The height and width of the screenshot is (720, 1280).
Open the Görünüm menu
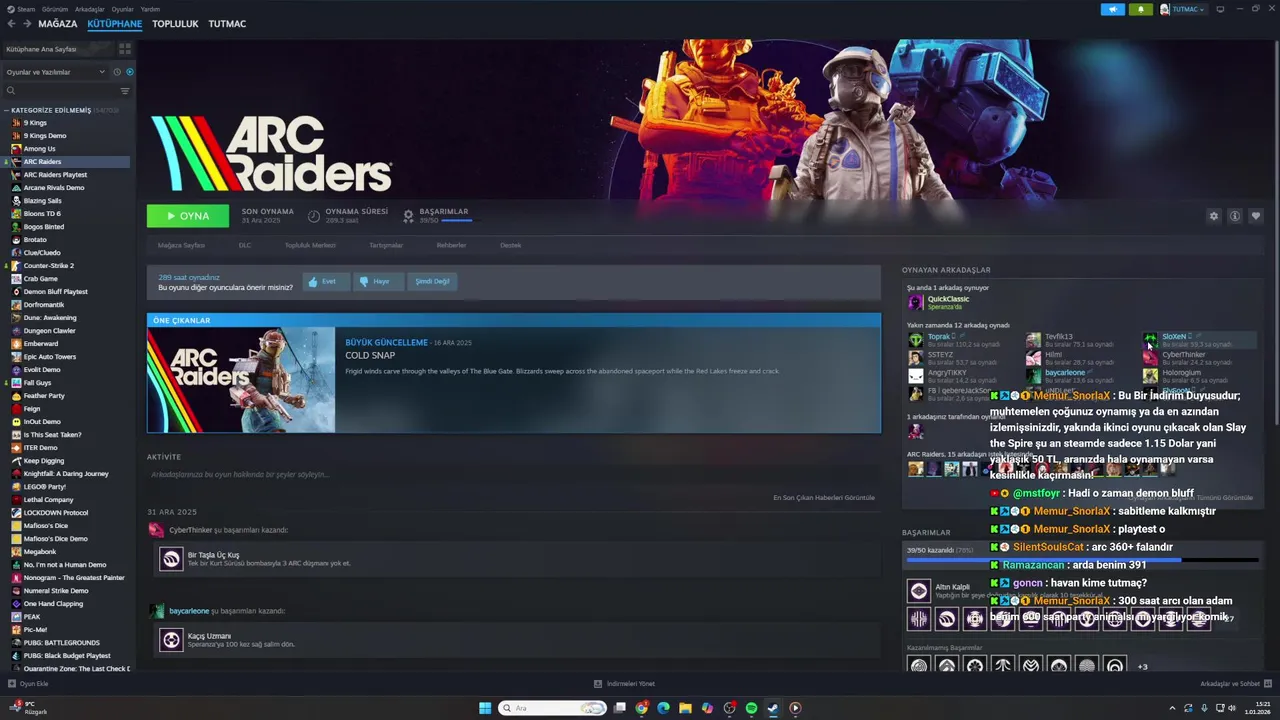[56, 9]
